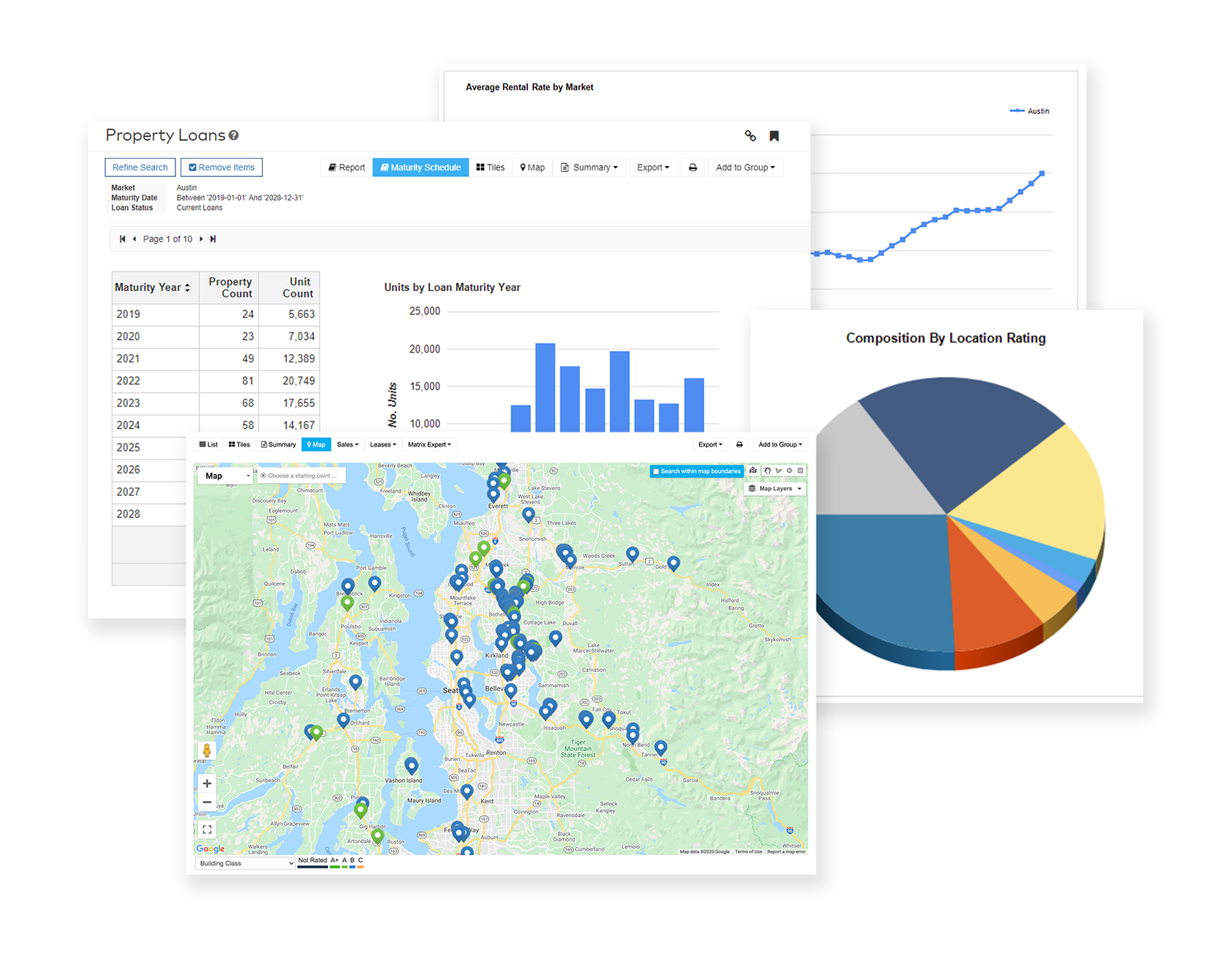Toggle map fullscreen mode

coord(207,828)
